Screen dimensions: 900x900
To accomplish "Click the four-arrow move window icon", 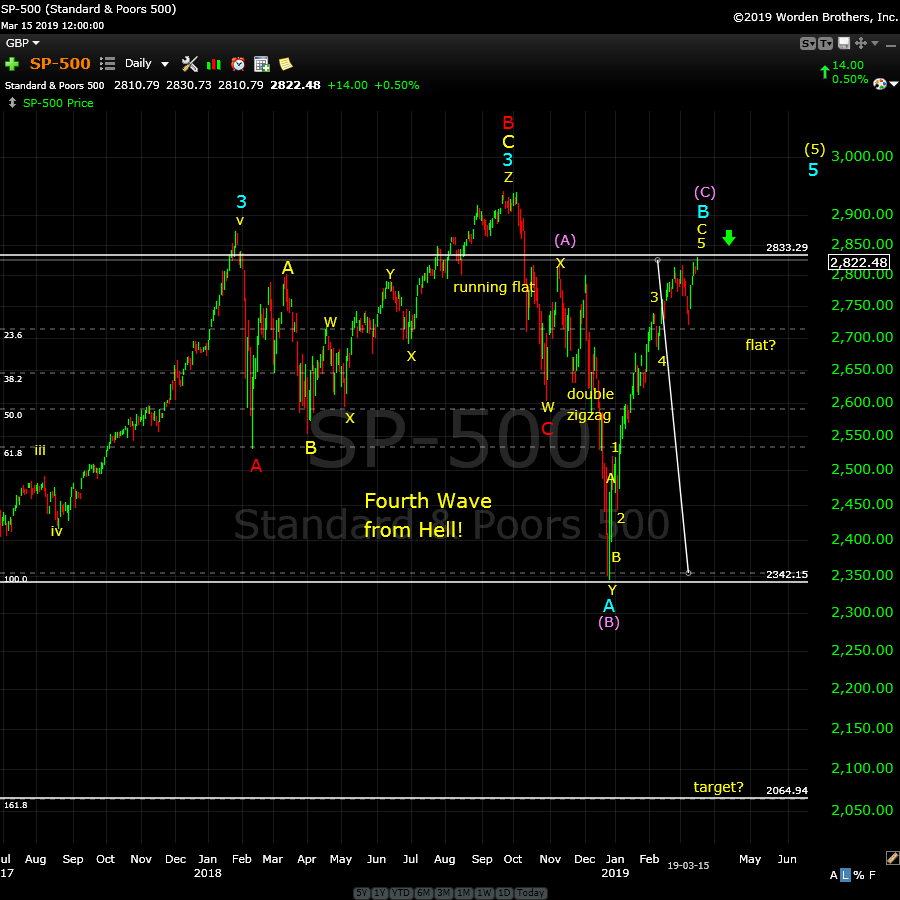I will (860, 43).
